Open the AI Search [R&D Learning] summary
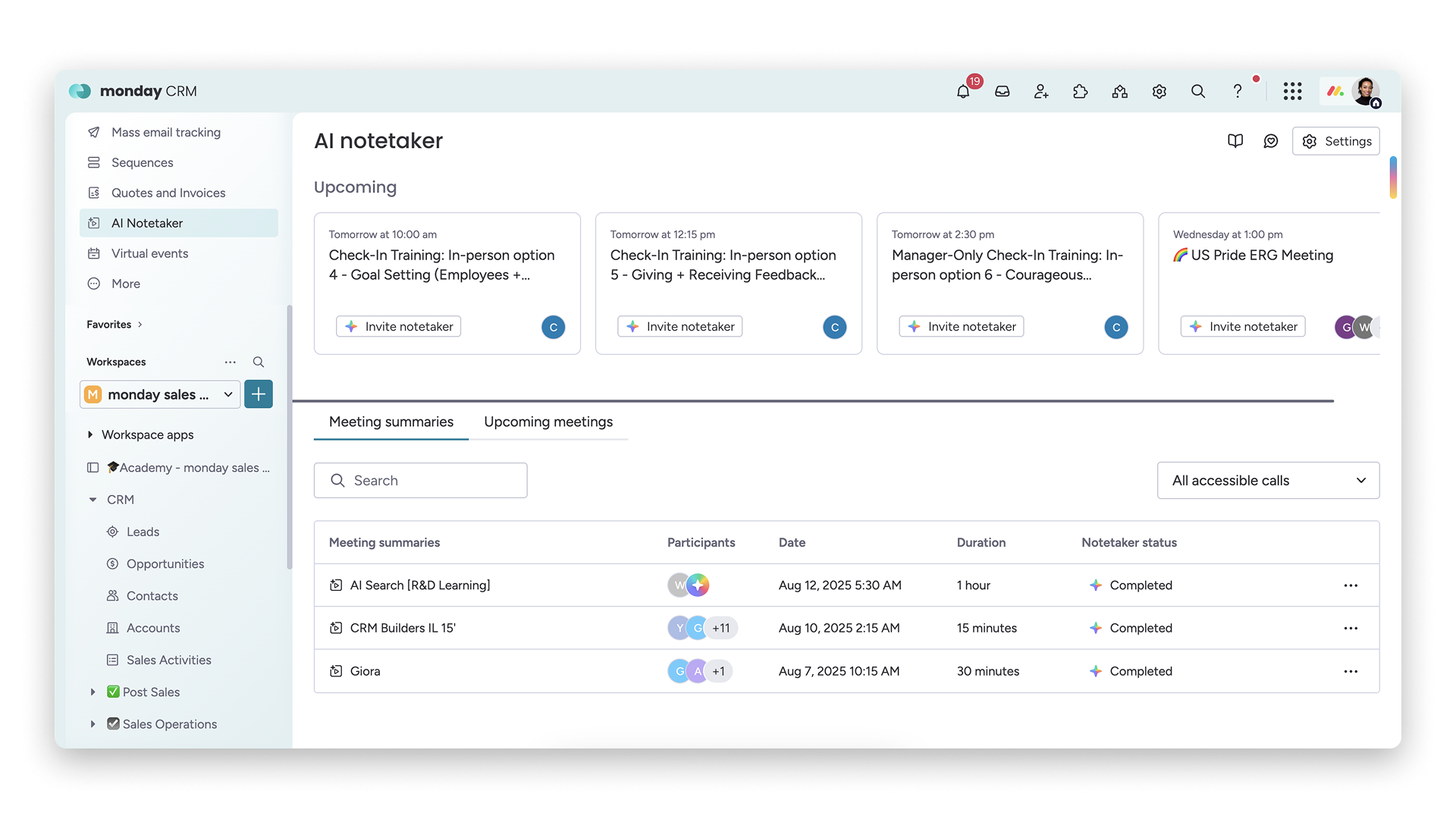1456x819 pixels. tap(420, 585)
